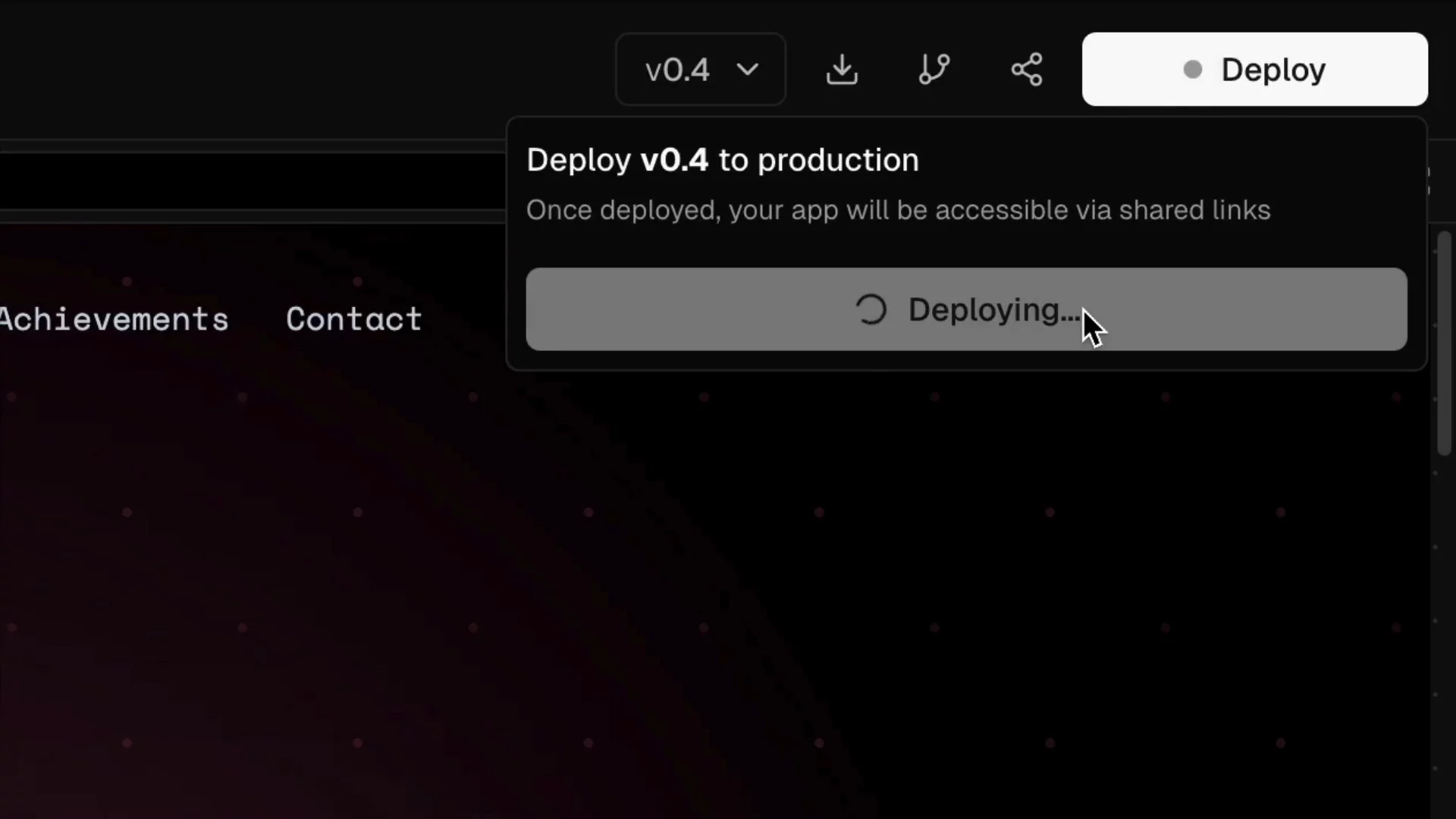1456x819 pixels.
Task: Click the vertical scrollbar on the right
Action: click(x=1444, y=341)
